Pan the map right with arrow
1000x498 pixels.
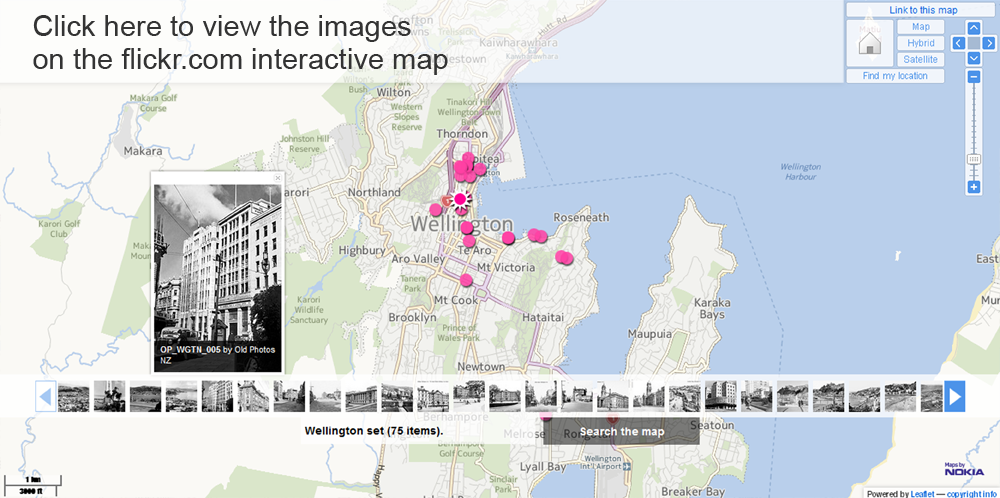tap(989, 43)
